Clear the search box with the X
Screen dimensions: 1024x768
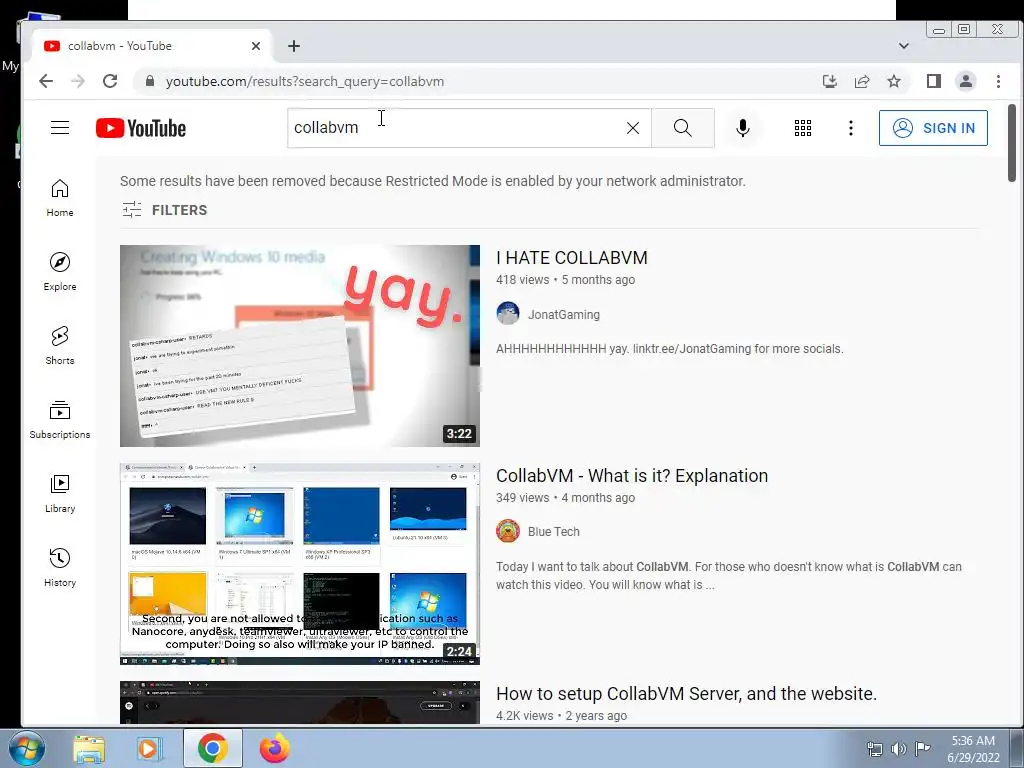point(633,128)
